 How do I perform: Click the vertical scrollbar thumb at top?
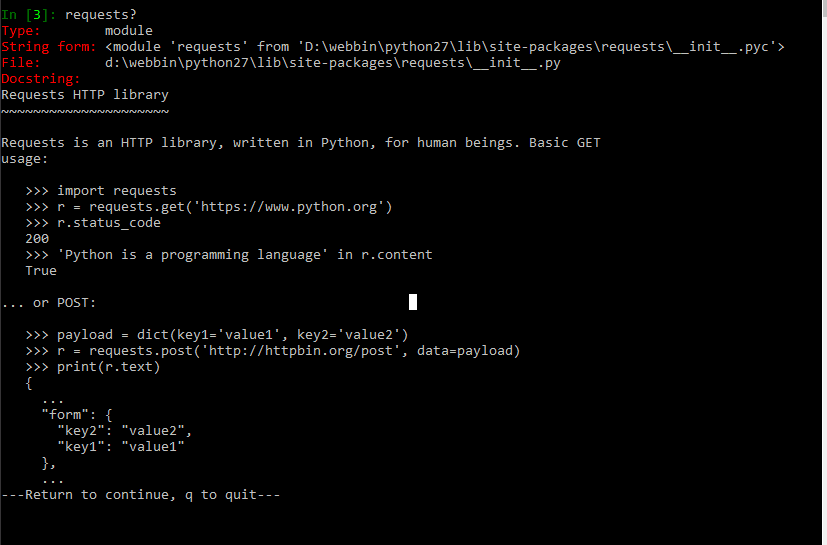(x=824, y=8)
